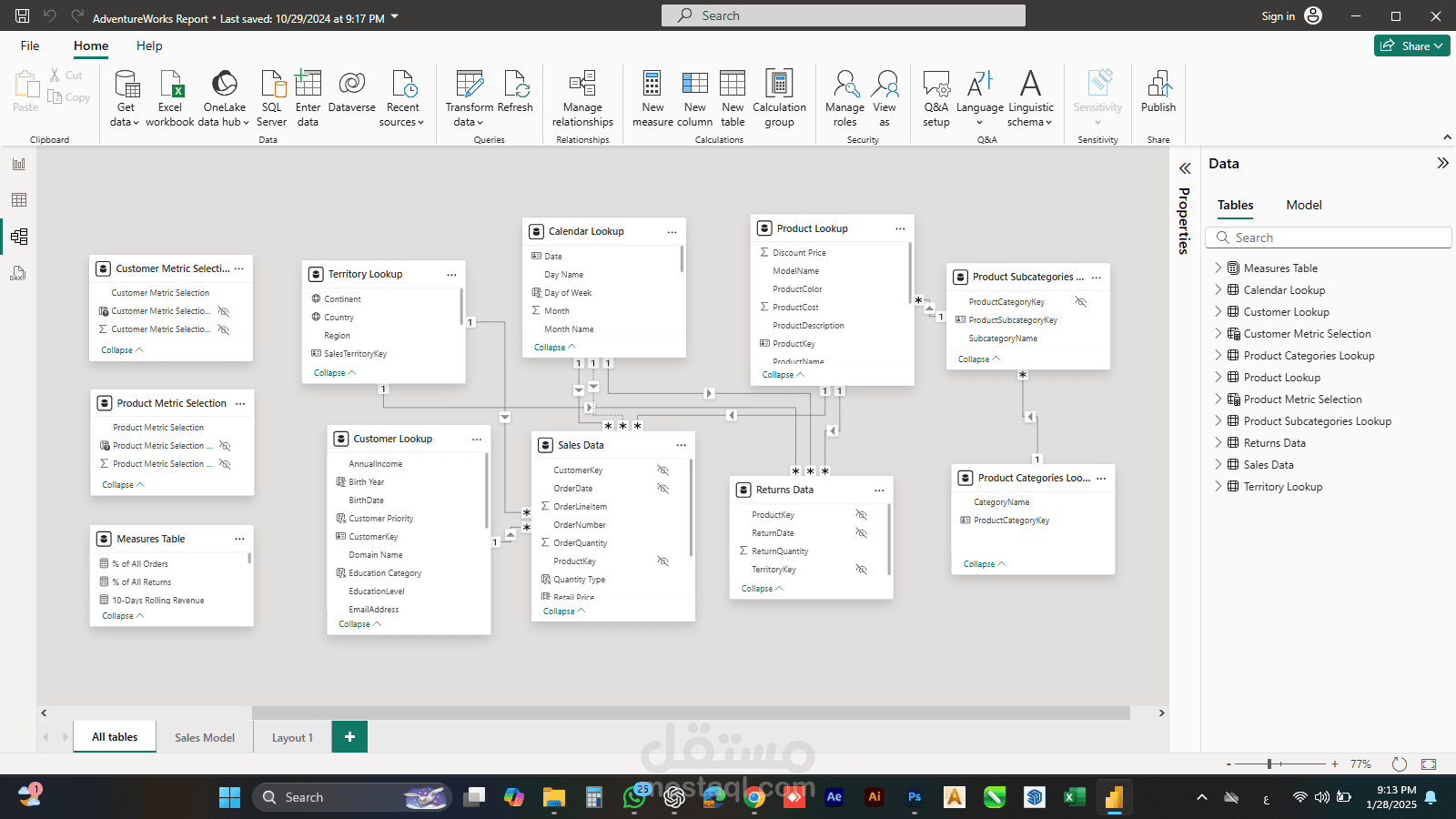Search in the Data pane field

pyautogui.click(x=1329, y=238)
